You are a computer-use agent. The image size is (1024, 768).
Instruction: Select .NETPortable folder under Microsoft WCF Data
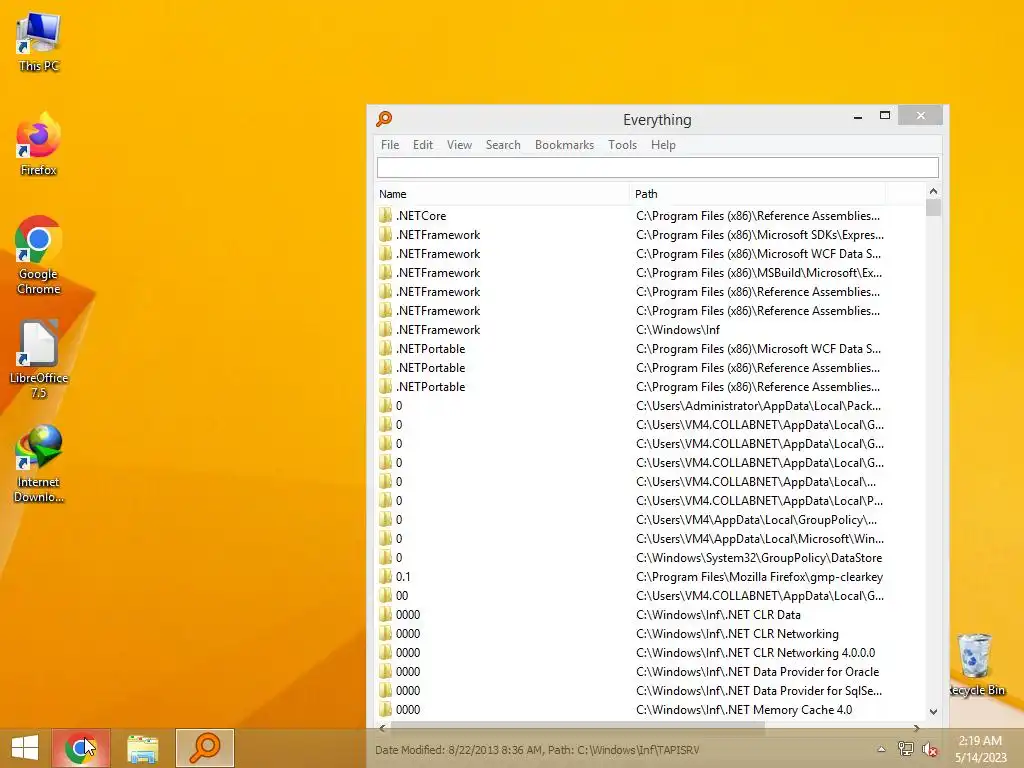(x=650, y=349)
